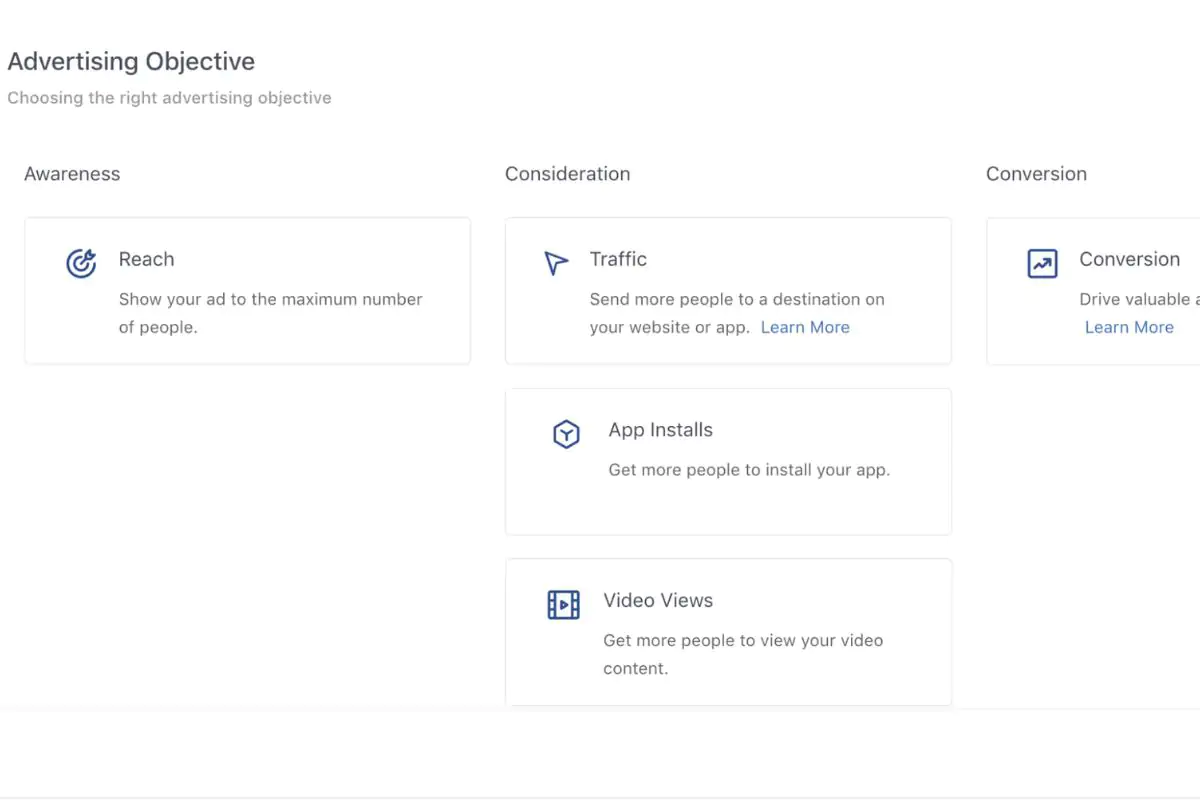Select the Reach objective title
The width and height of the screenshot is (1200, 800).
146,259
